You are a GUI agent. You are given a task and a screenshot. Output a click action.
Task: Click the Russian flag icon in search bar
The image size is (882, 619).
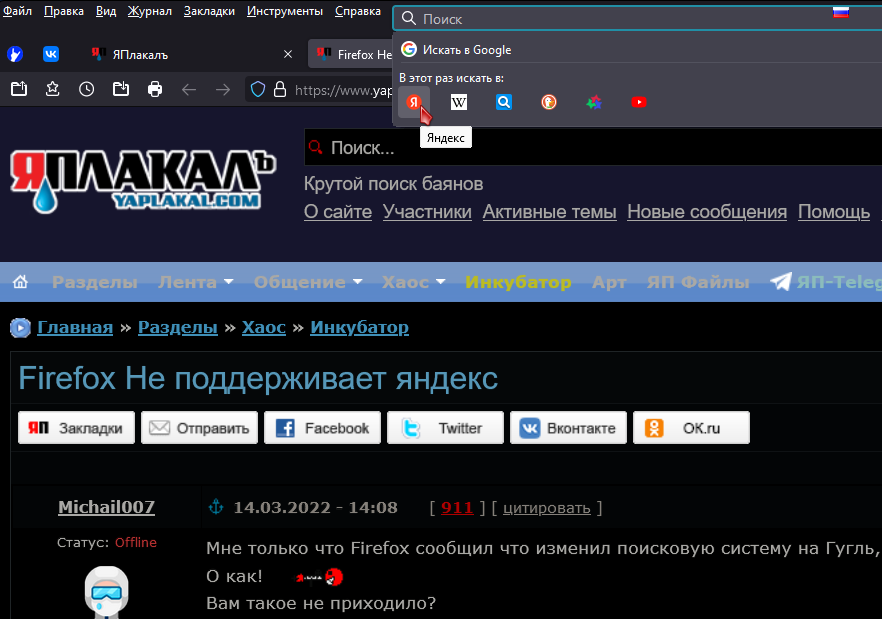[841, 12]
